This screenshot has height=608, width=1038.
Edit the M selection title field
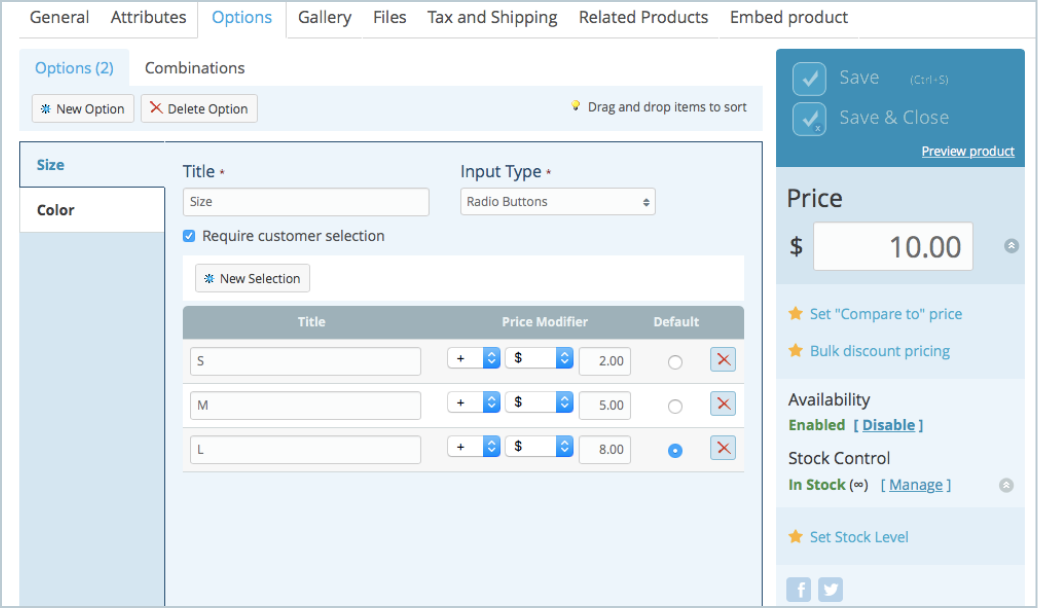click(x=305, y=405)
